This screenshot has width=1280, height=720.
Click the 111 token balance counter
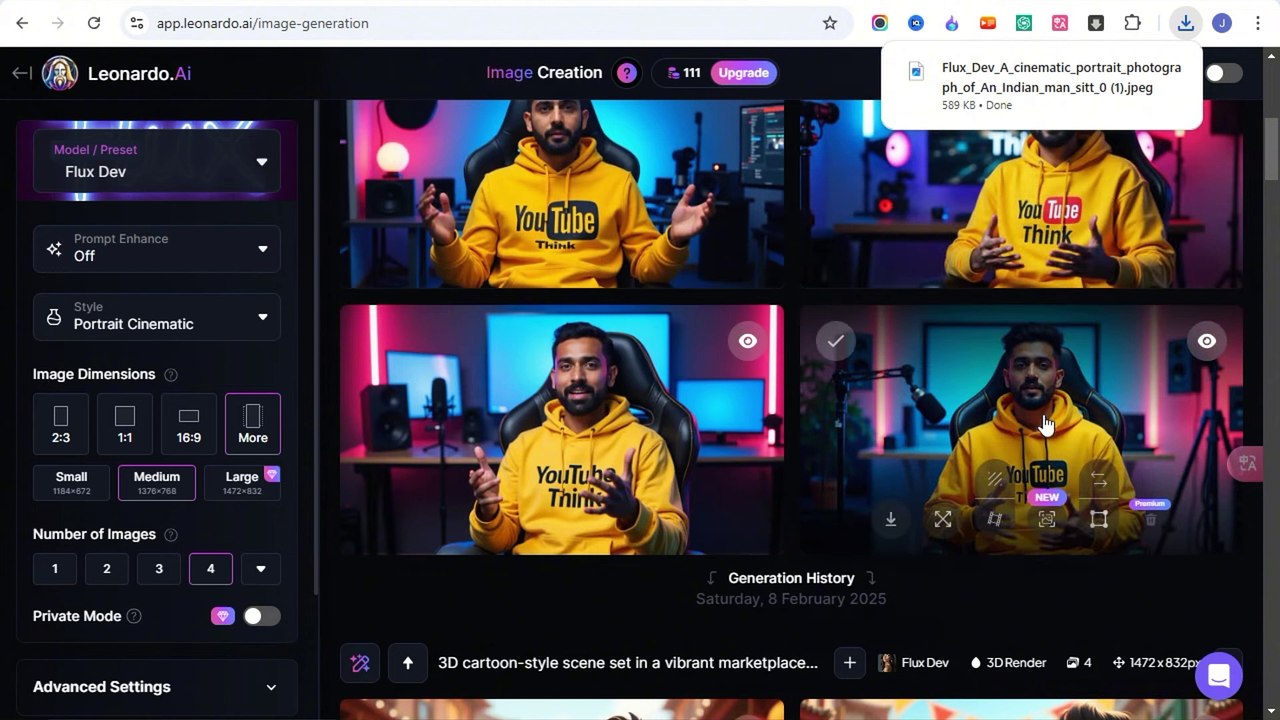coord(683,73)
